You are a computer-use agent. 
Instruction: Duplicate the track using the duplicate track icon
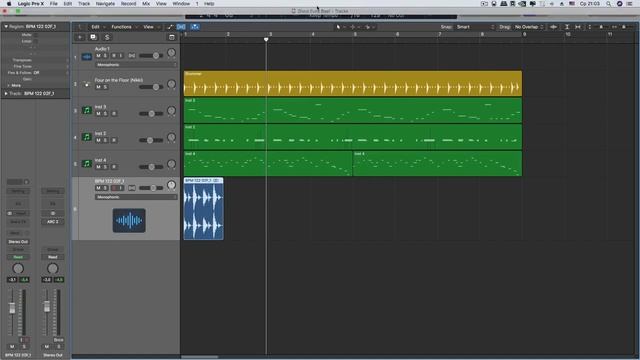93,37
